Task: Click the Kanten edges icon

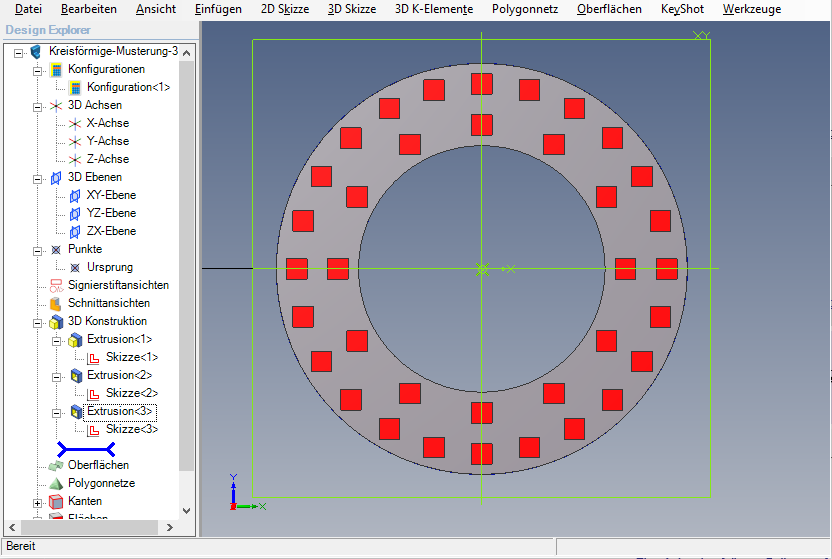Action: click(56, 501)
